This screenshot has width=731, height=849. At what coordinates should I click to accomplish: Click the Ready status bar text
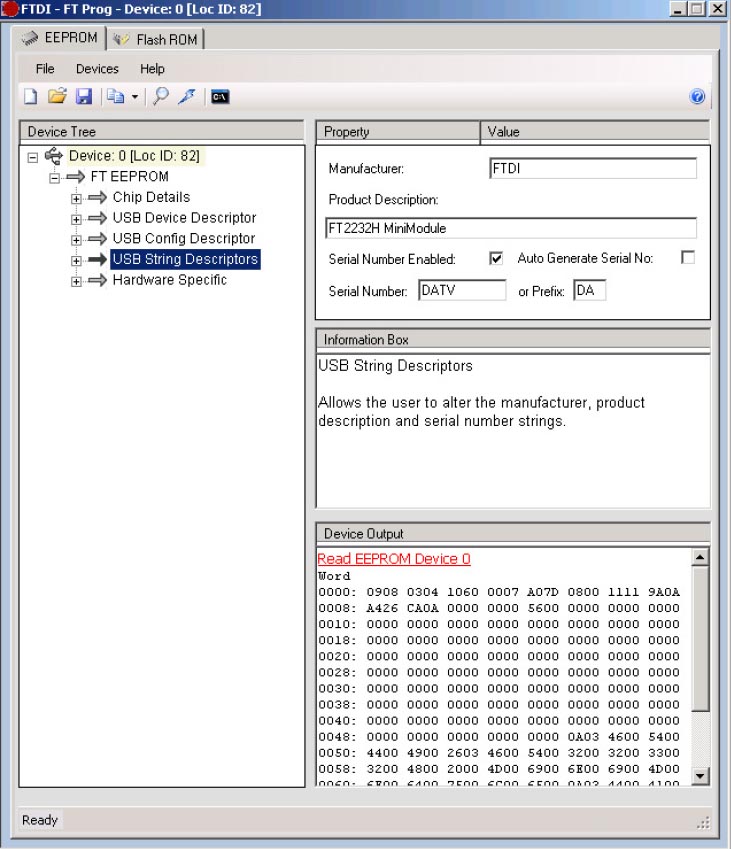(x=40, y=820)
